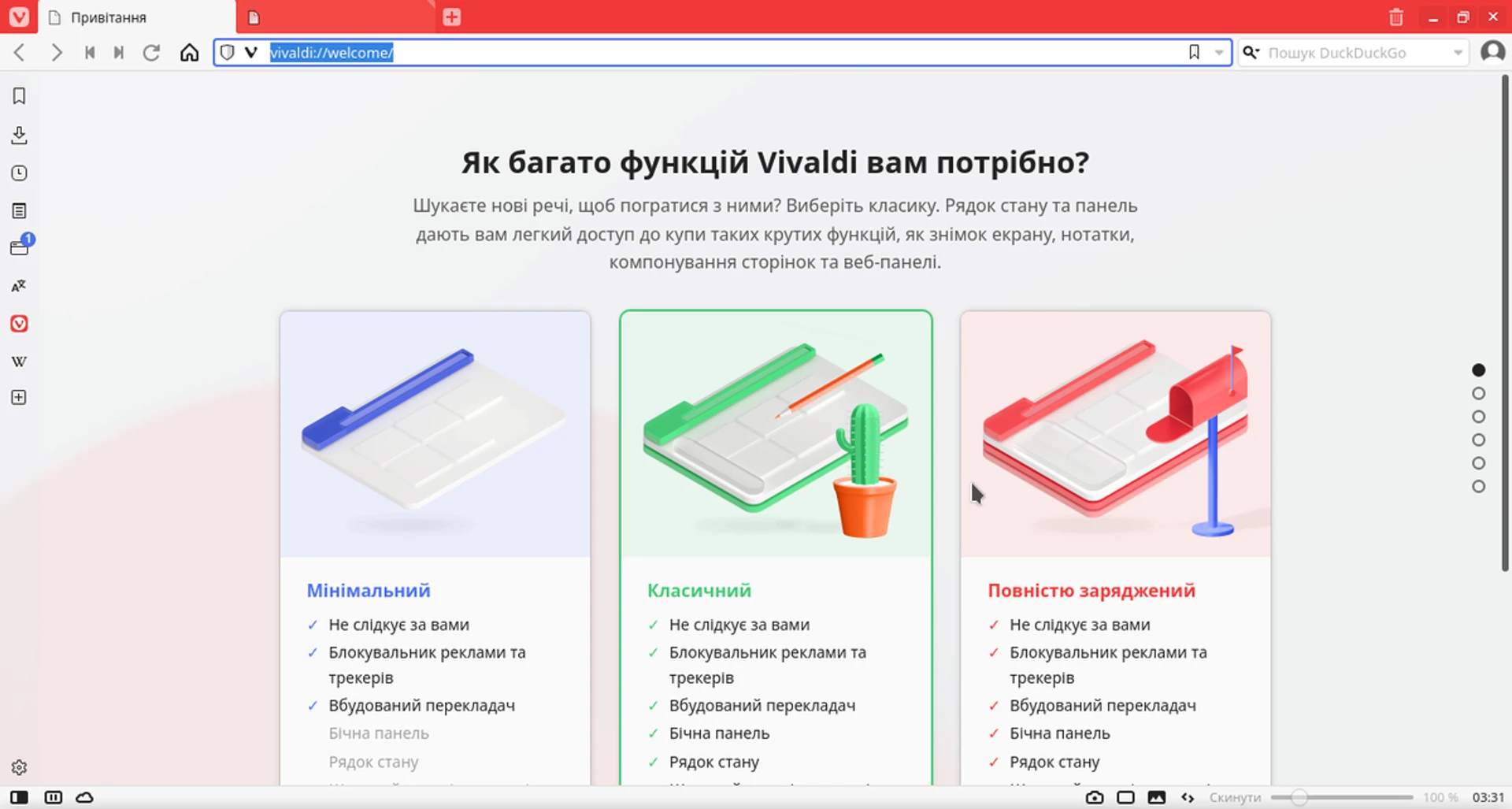Expand the search field history dropdown

1458,53
